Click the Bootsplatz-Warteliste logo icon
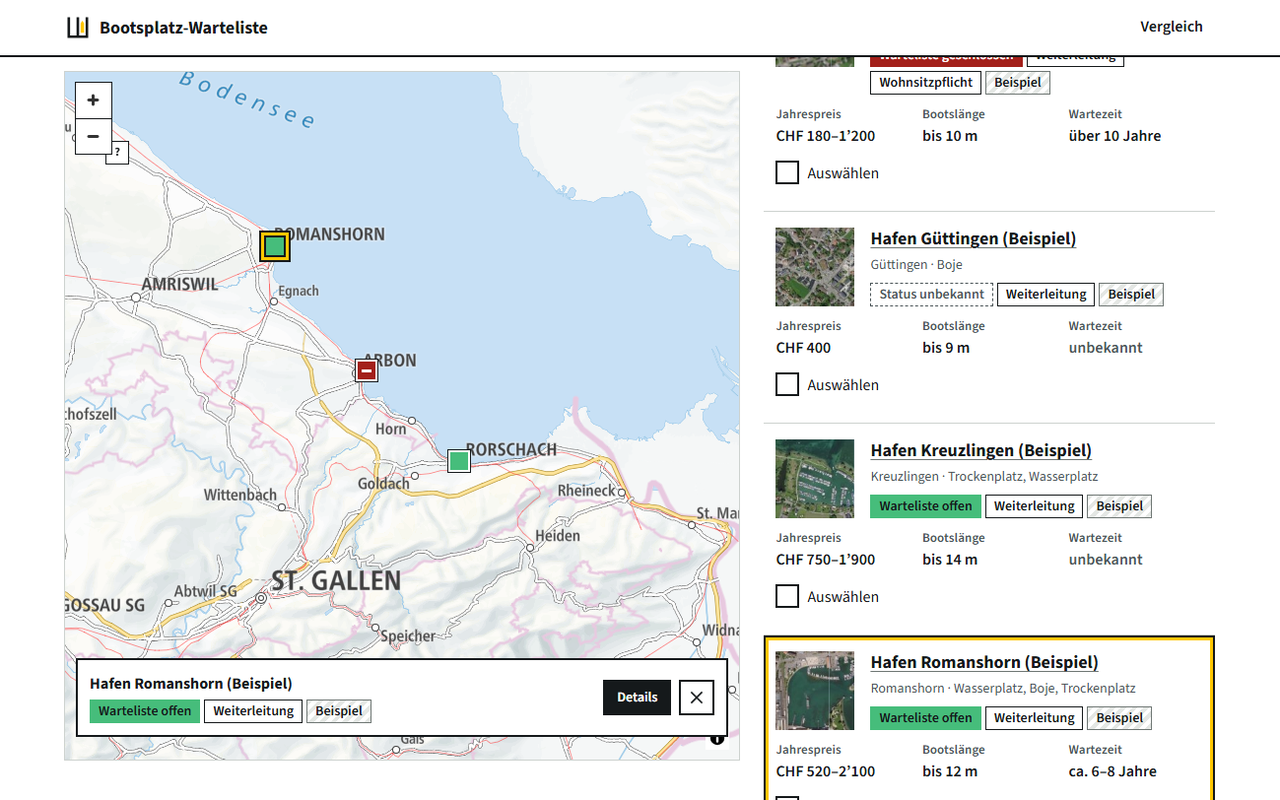Image resolution: width=1280 pixels, height=800 pixels. coord(78,28)
